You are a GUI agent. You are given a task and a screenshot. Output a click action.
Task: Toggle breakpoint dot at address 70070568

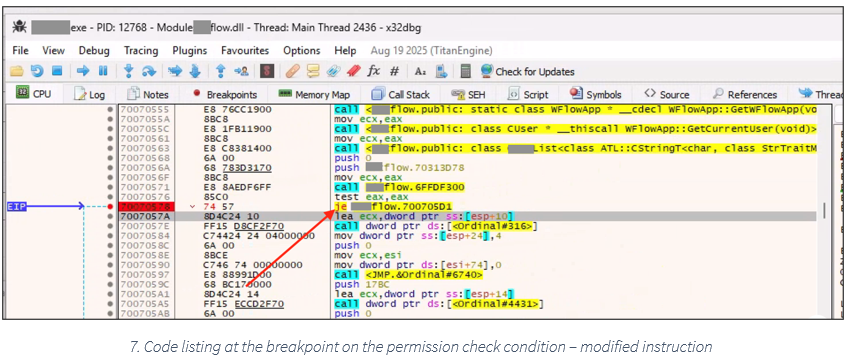click(x=110, y=158)
